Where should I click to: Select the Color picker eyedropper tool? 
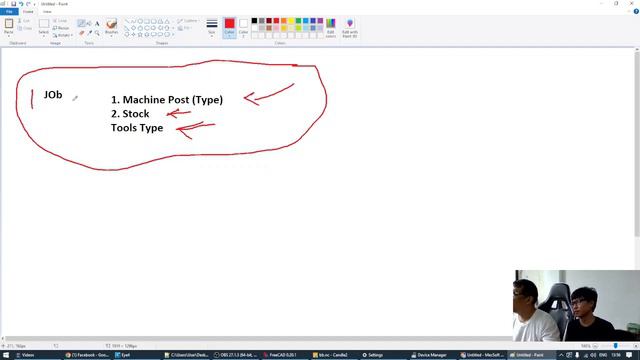coord(89,33)
